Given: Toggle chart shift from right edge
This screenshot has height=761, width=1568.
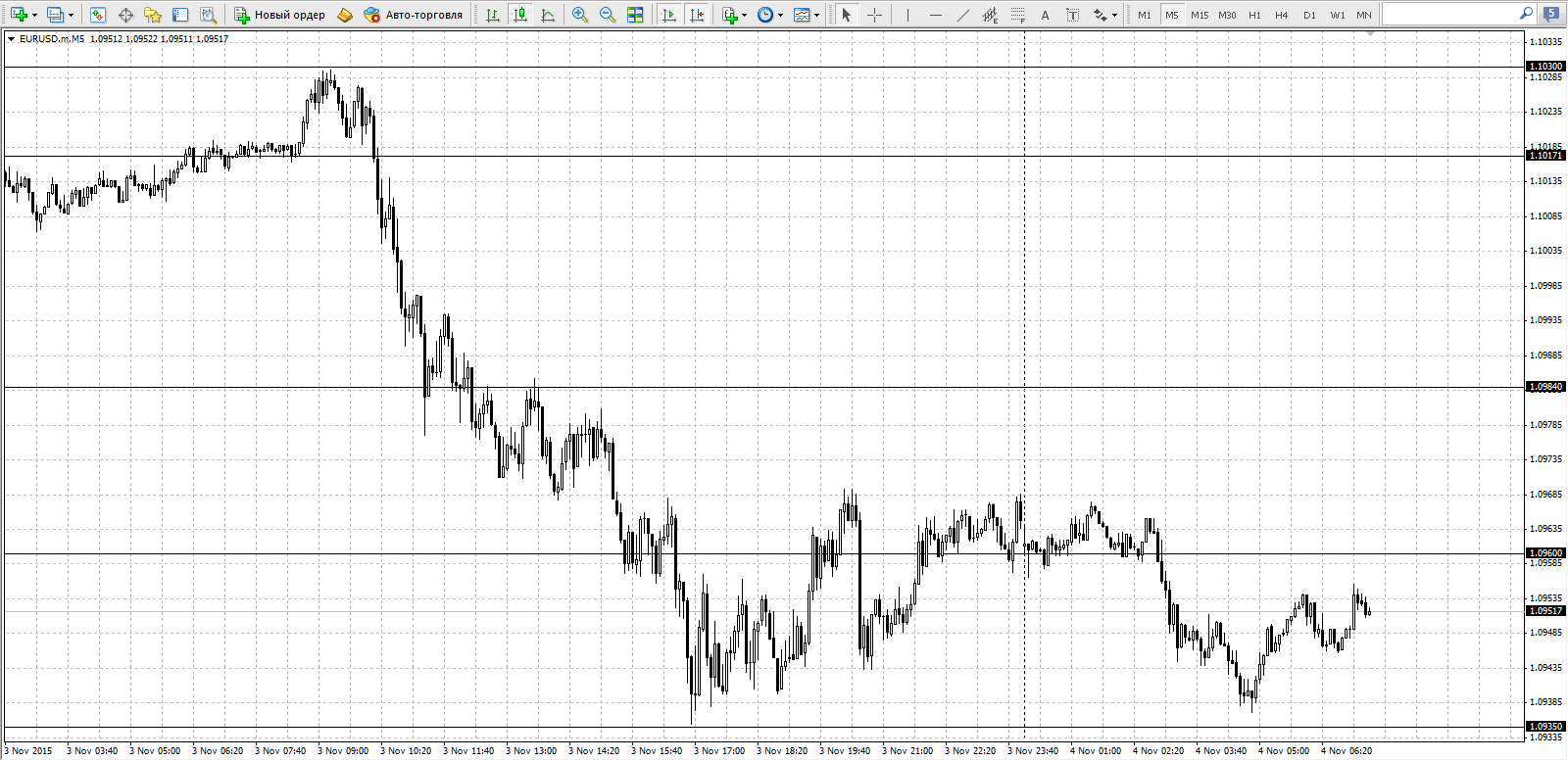Looking at the screenshot, I should [x=697, y=15].
